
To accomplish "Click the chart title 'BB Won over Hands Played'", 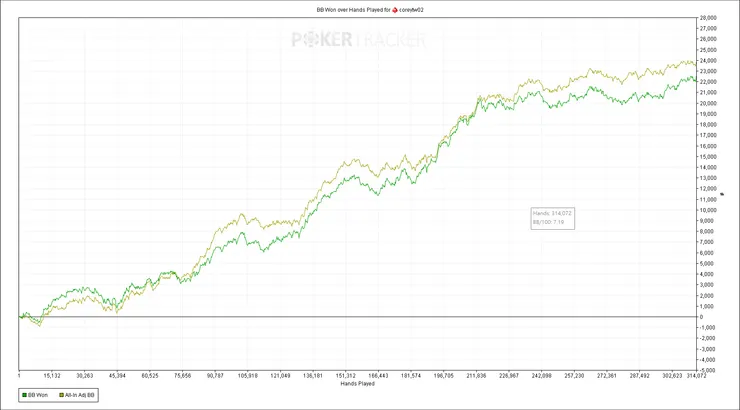I will (x=350, y=9).
